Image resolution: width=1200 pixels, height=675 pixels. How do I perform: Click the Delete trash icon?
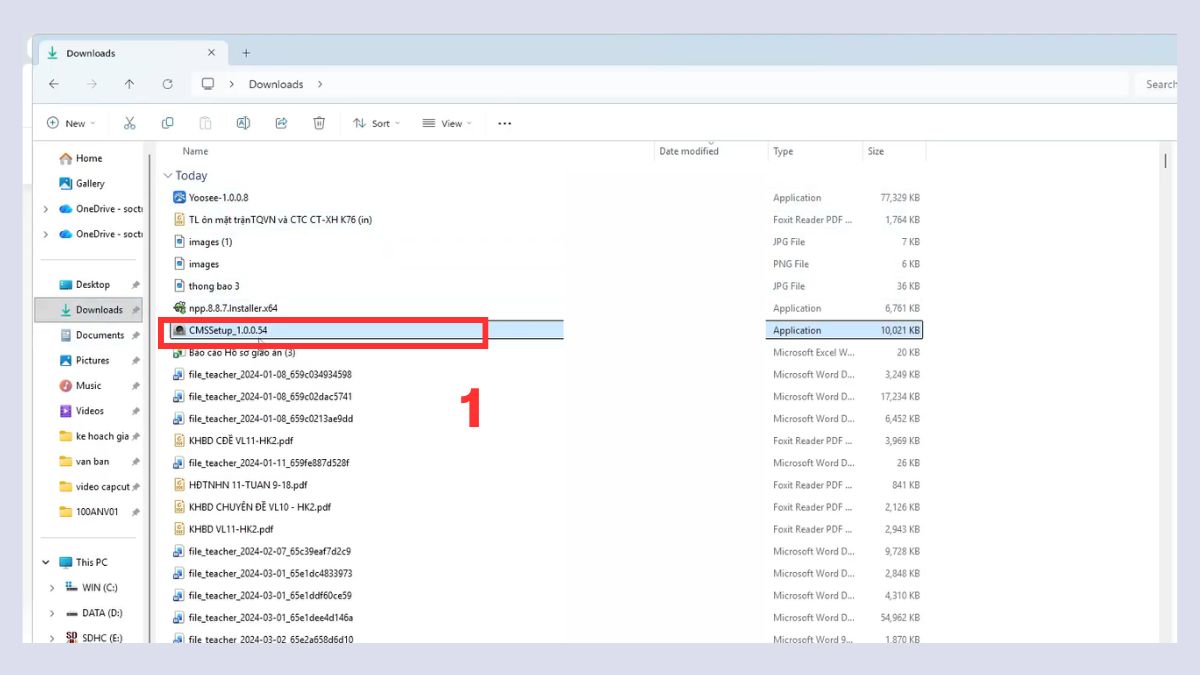click(319, 123)
